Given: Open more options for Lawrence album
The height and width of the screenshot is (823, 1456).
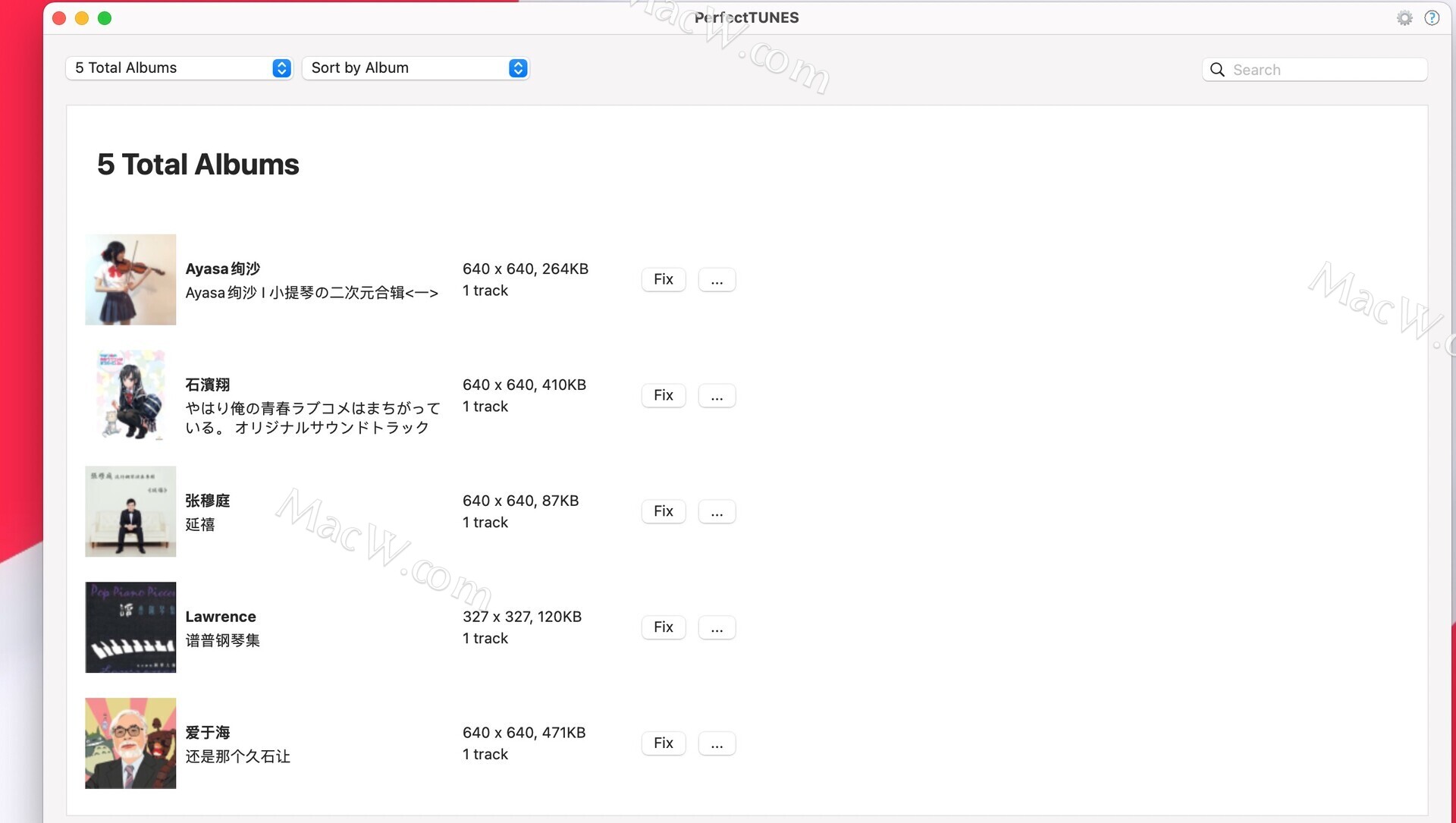Looking at the screenshot, I should click(717, 627).
